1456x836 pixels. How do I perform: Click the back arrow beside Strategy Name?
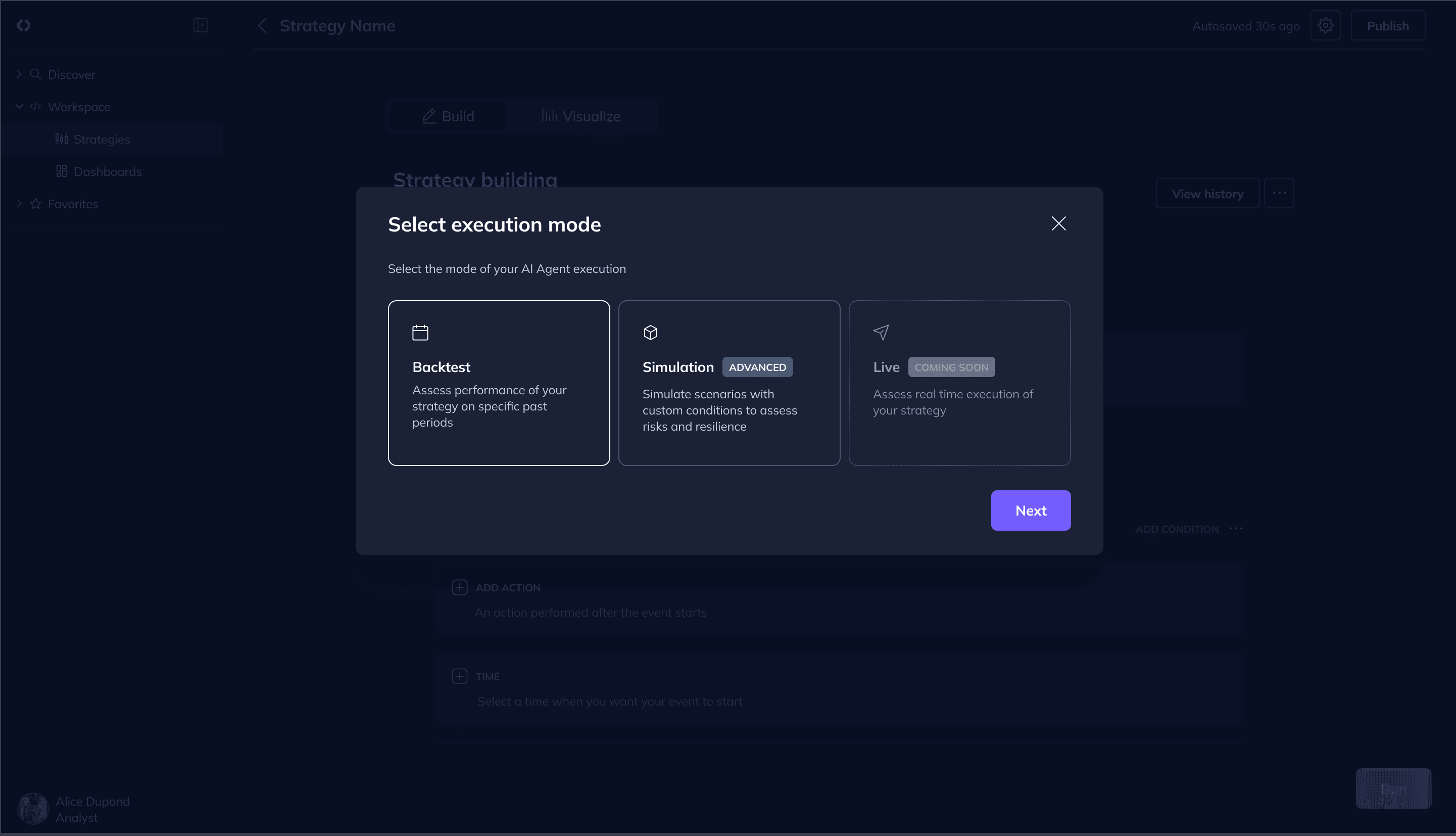[262, 26]
